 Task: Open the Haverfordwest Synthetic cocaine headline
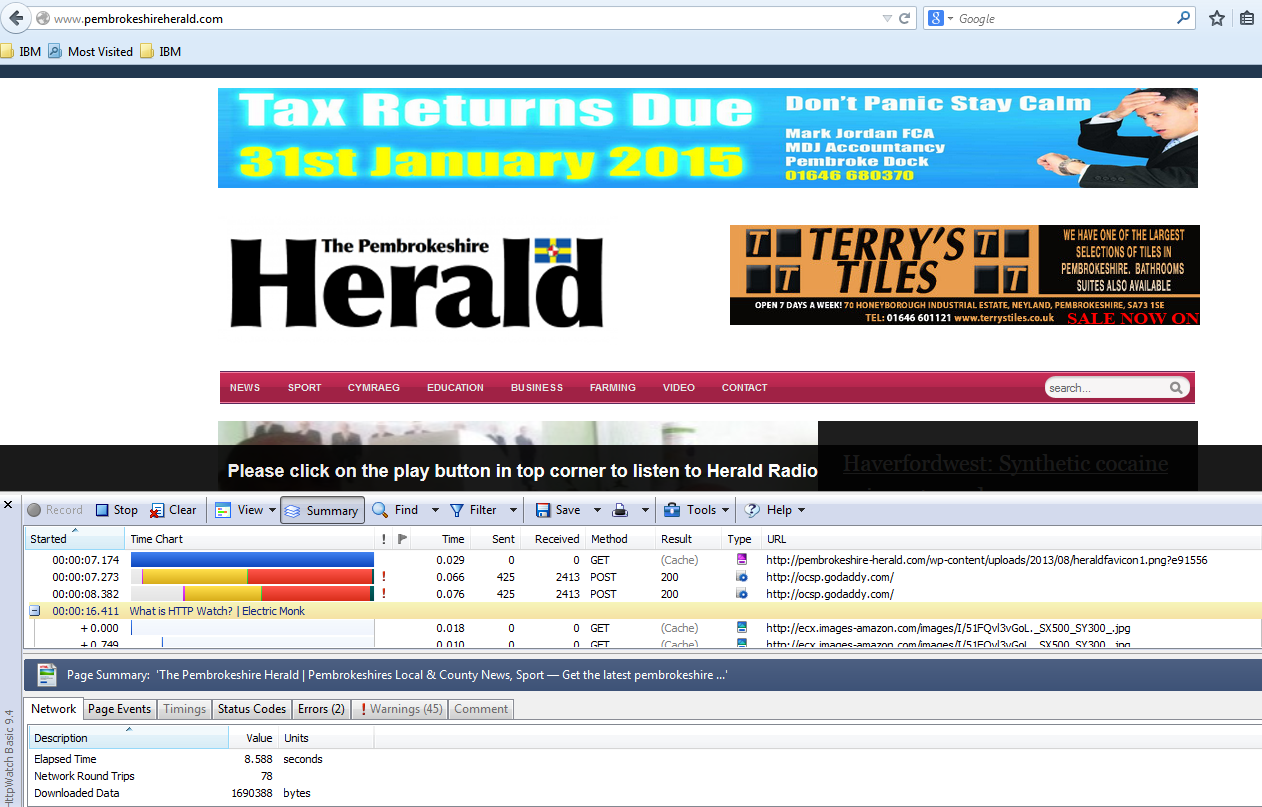click(1005, 464)
